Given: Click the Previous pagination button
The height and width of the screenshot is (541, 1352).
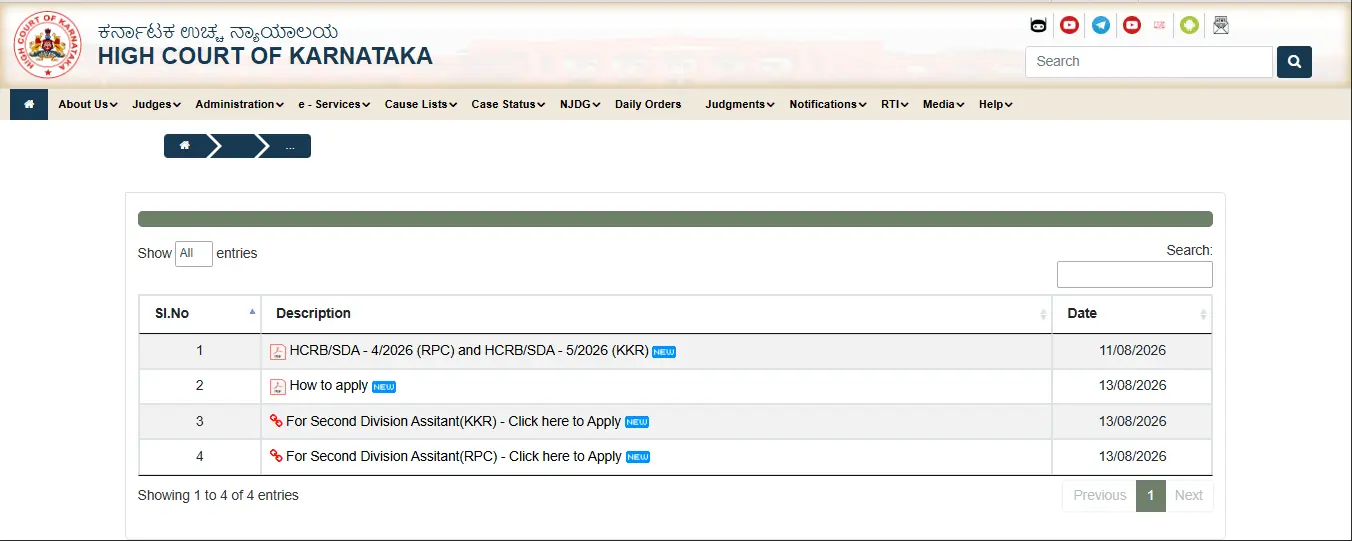Looking at the screenshot, I should [x=1099, y=496].
